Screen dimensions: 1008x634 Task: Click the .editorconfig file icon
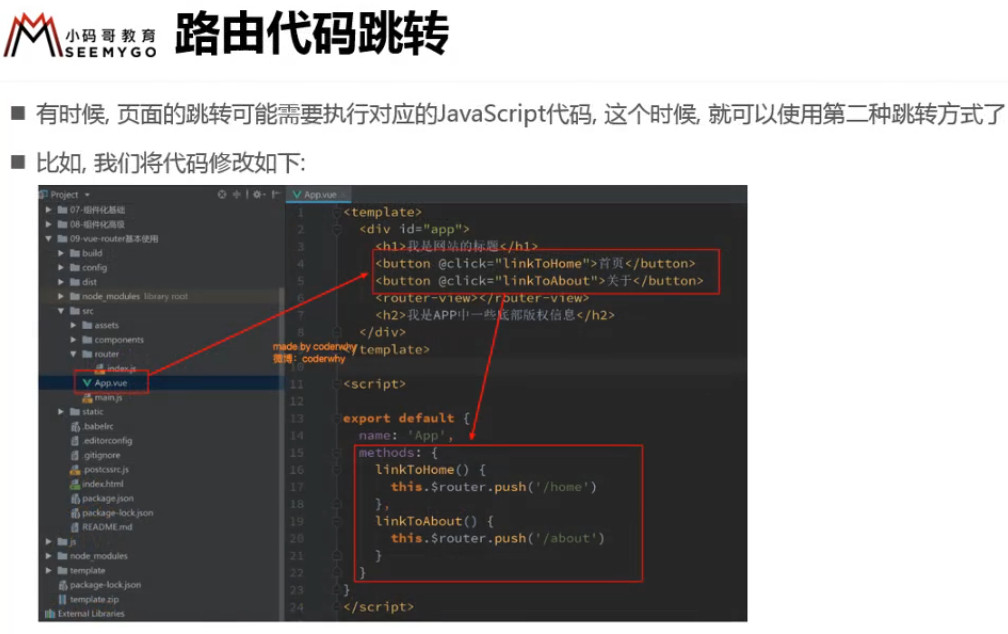point(75,441)
